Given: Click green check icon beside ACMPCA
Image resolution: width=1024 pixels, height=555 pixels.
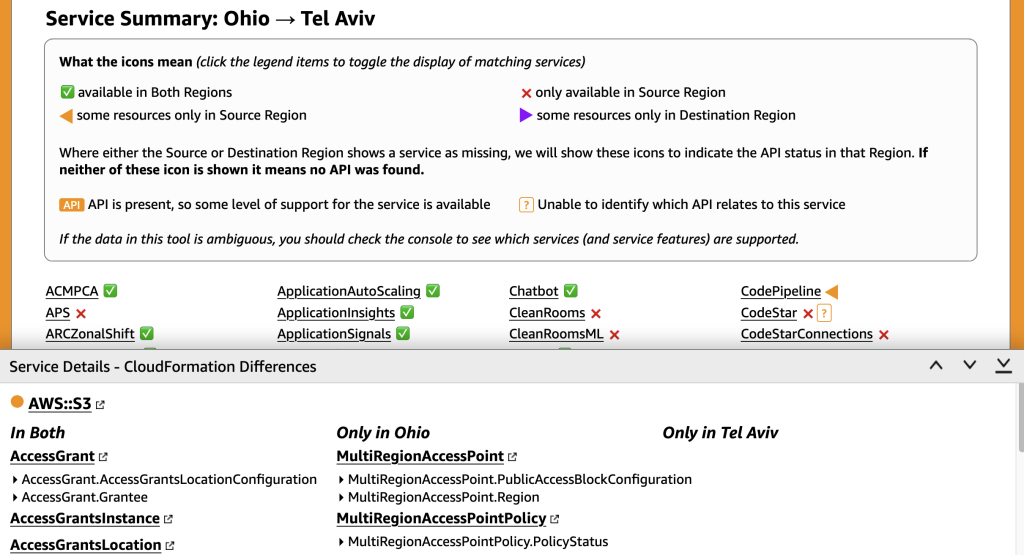Looking at the screenshot, I should pos(110,291).
